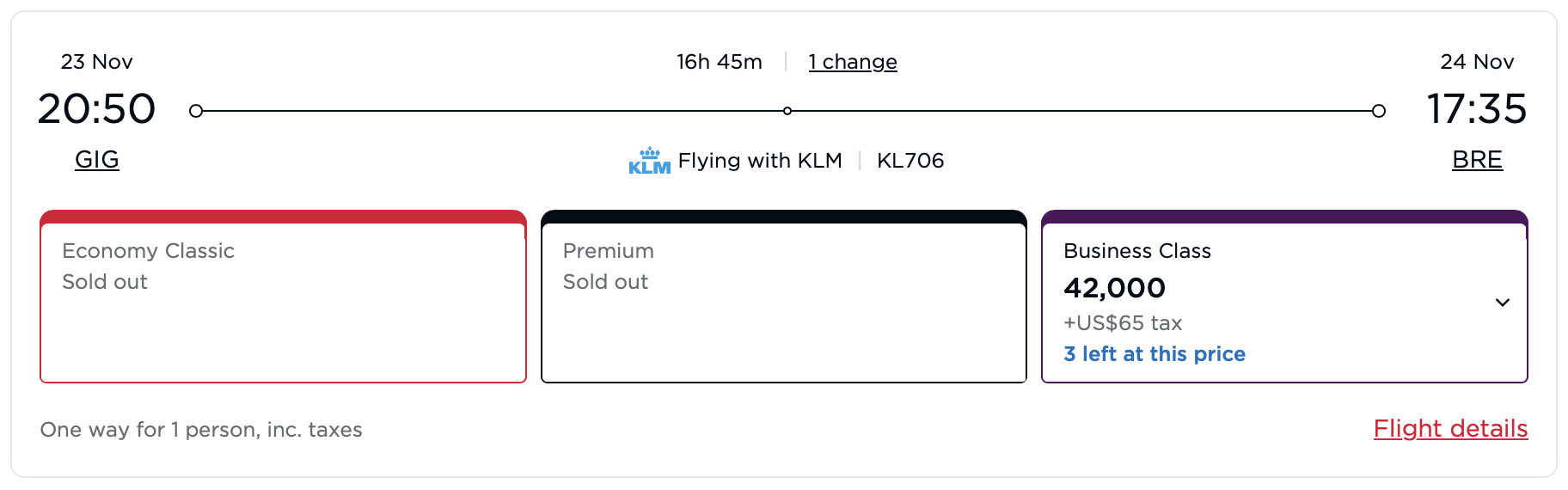
Task: Click the departure point circle on route line
Action: pyautogui.click(x=196, y=111)
